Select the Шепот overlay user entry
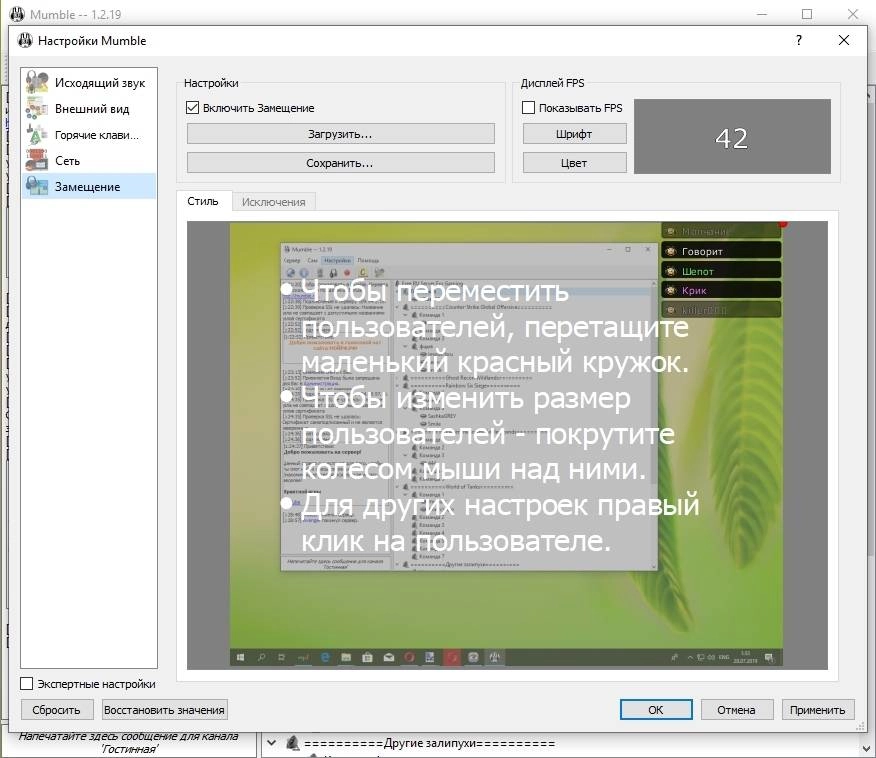This screenshot has height=758, width=876. pyautogui.click(x=721, y=271)
